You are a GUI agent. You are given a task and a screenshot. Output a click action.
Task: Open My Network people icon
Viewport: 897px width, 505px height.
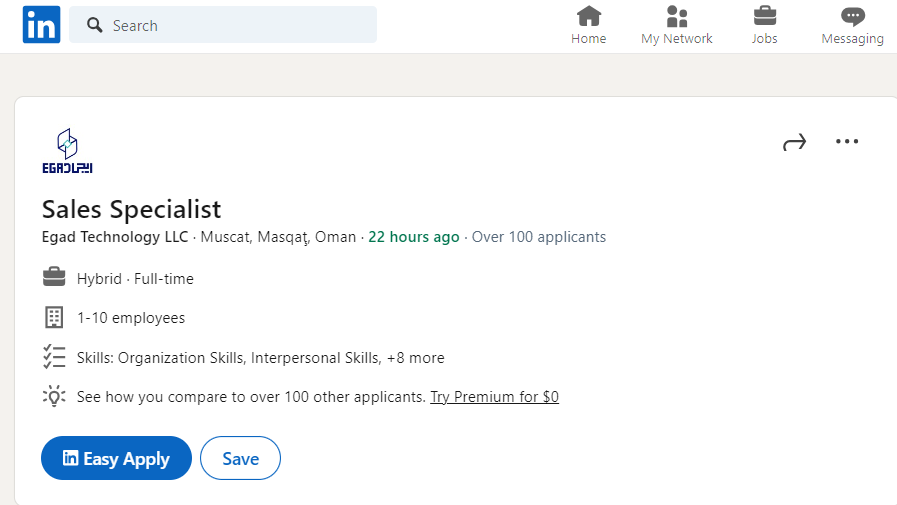coord(677,17)
